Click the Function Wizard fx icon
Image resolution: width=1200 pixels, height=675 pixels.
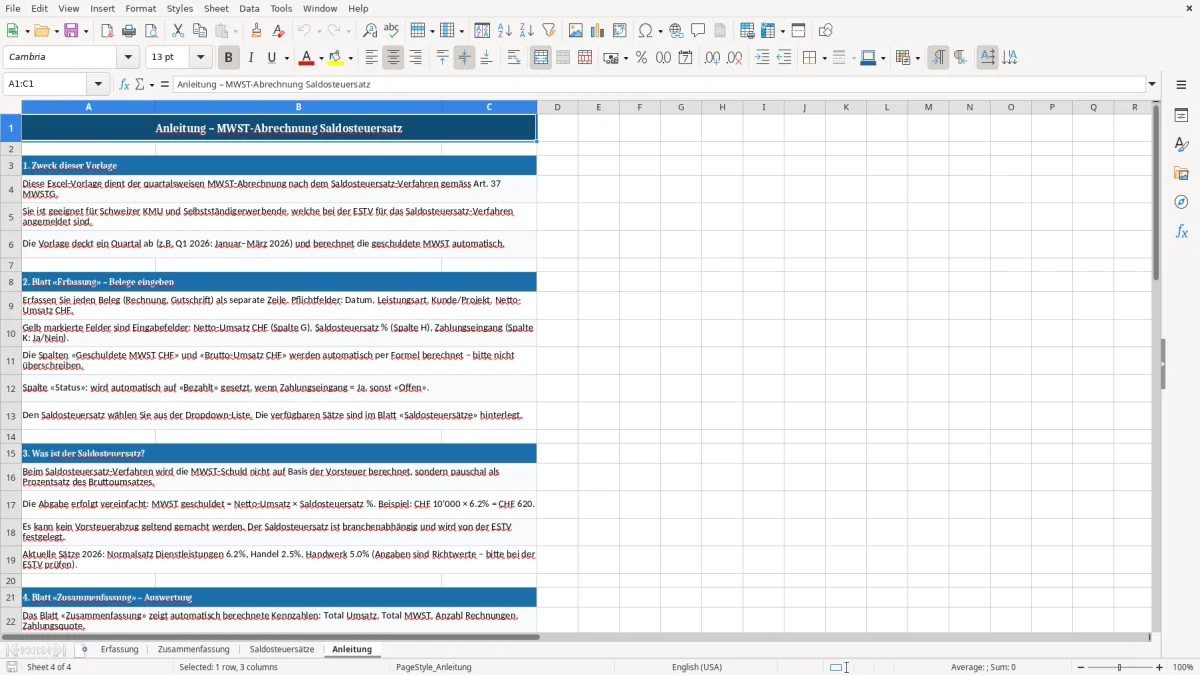pos(125,84)
